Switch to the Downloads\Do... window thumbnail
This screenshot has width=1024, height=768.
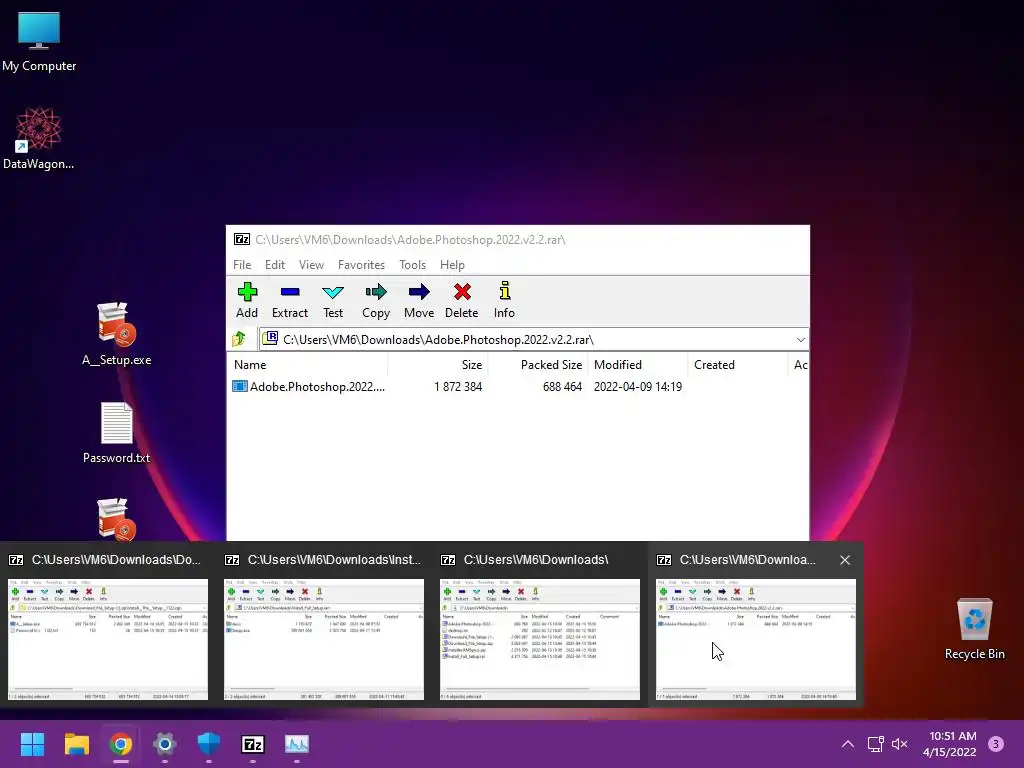(108, 639)
